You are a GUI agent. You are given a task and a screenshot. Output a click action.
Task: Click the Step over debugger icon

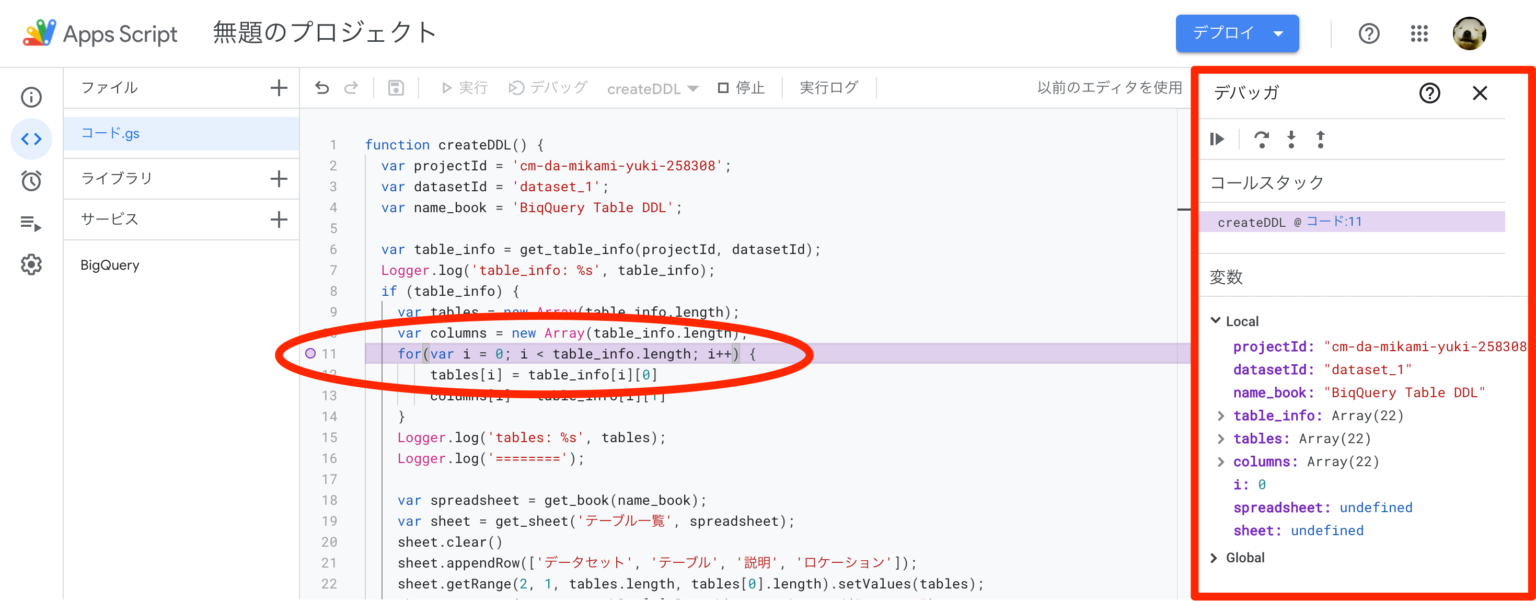(1261, 139)
